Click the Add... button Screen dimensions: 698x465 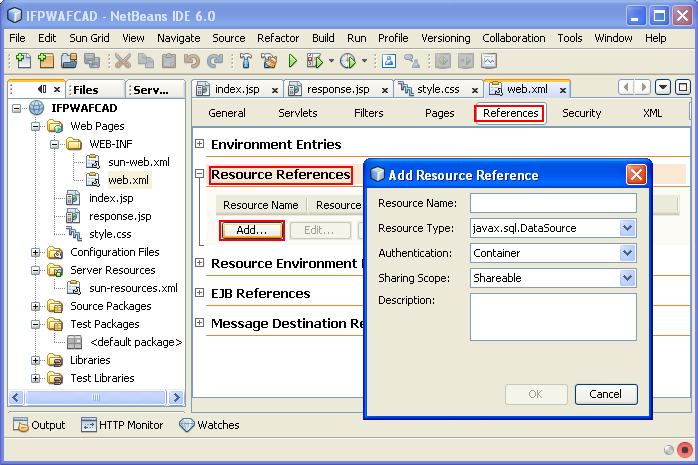tap(252, 230)
